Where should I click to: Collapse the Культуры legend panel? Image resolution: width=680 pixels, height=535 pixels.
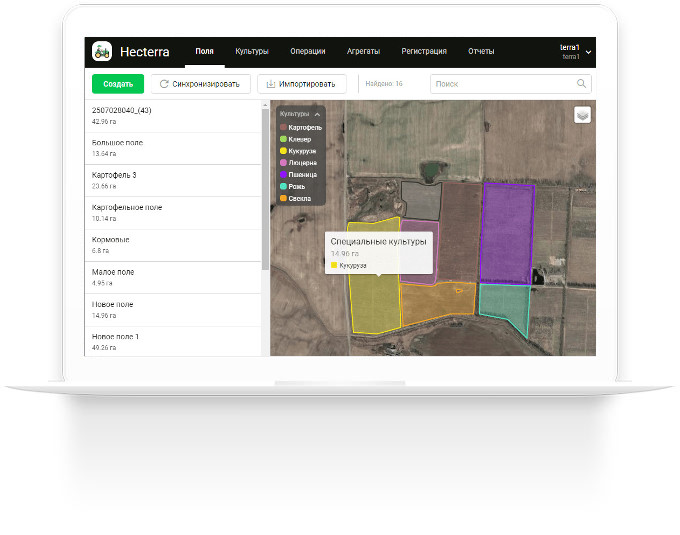[x=317, y=115]
